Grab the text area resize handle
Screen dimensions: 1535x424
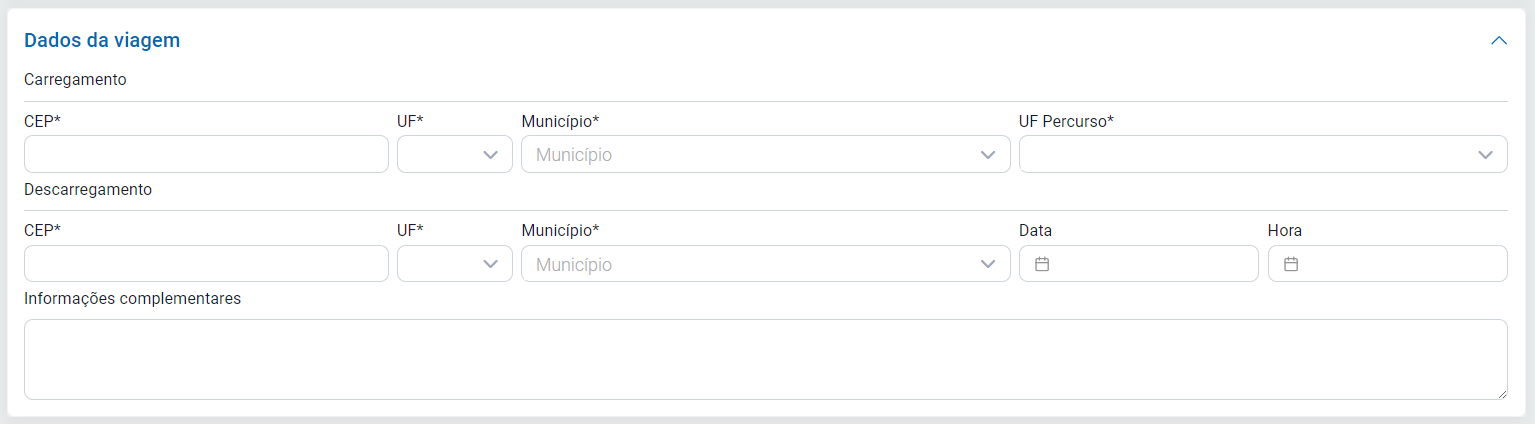[1501, 394]
